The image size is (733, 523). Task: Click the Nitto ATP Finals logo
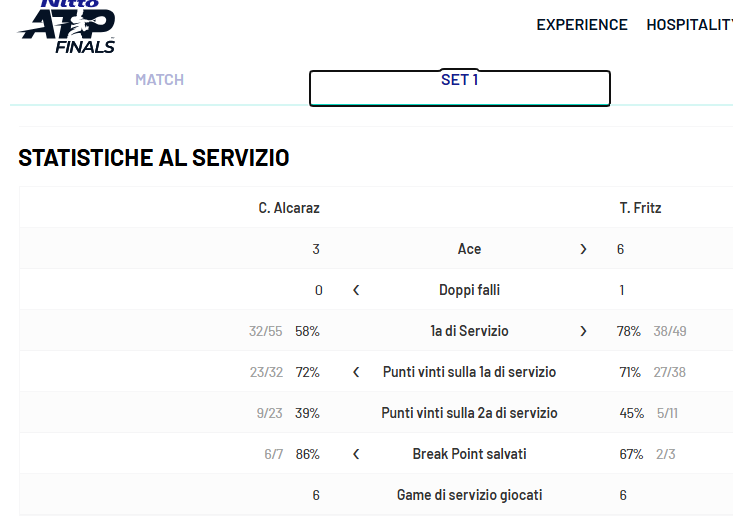[x=67, y=27]
